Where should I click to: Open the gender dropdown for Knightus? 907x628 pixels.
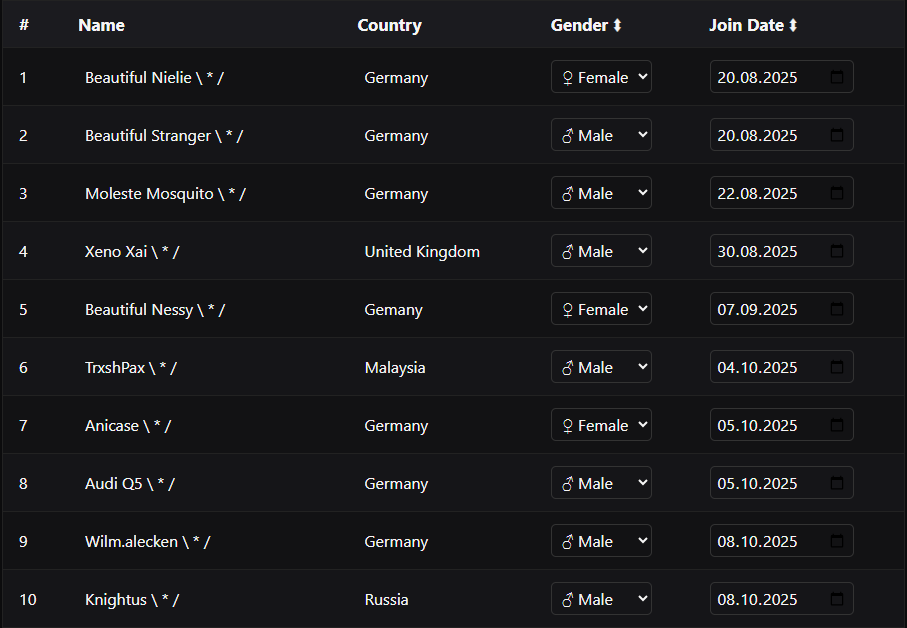[601, 599]
